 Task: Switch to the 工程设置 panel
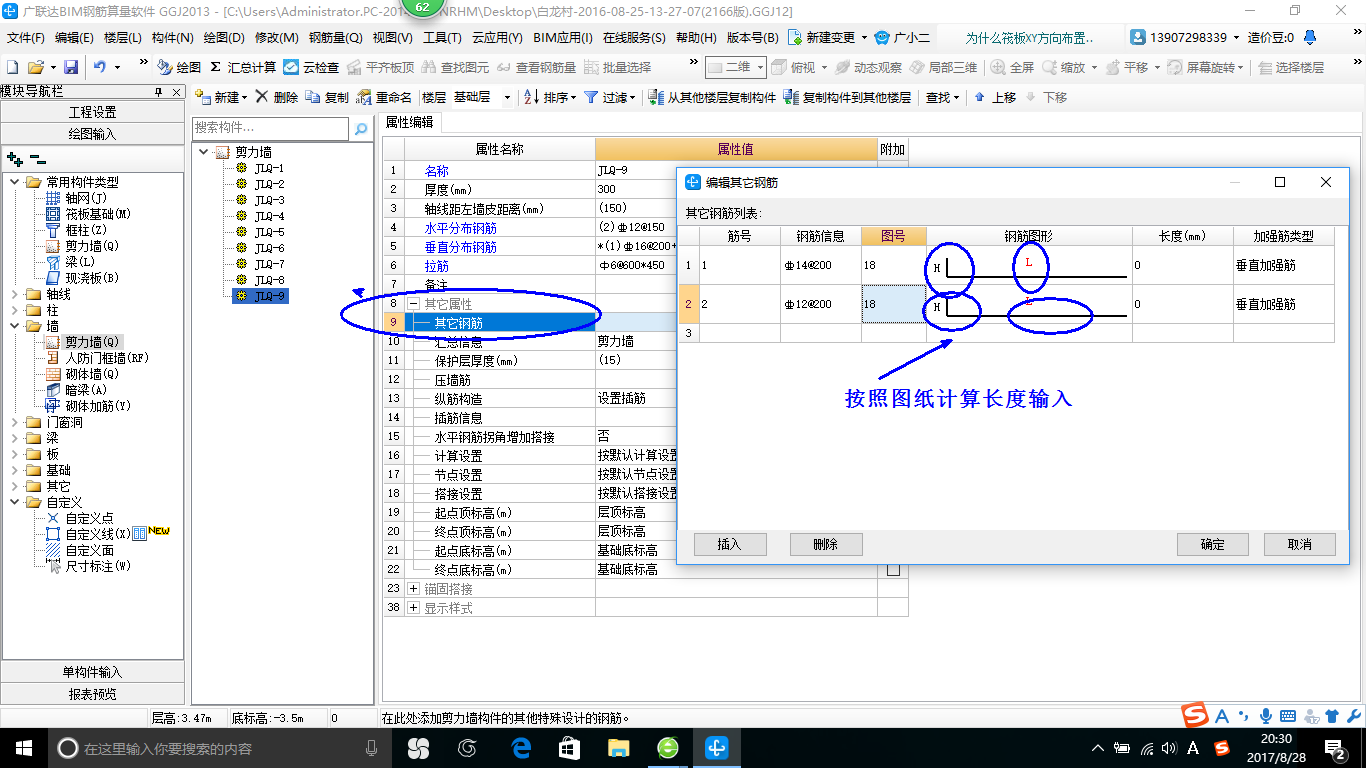coord(92,112)
